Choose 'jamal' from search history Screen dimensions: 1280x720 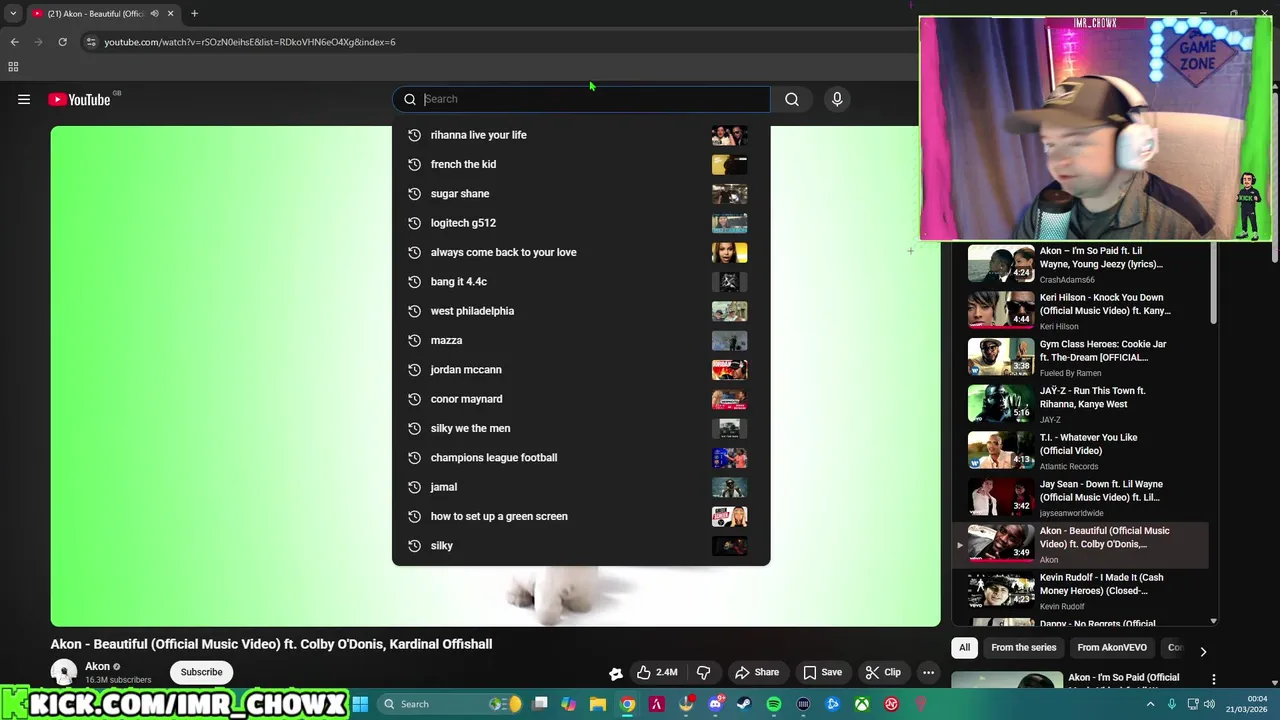tap(581, 487)
